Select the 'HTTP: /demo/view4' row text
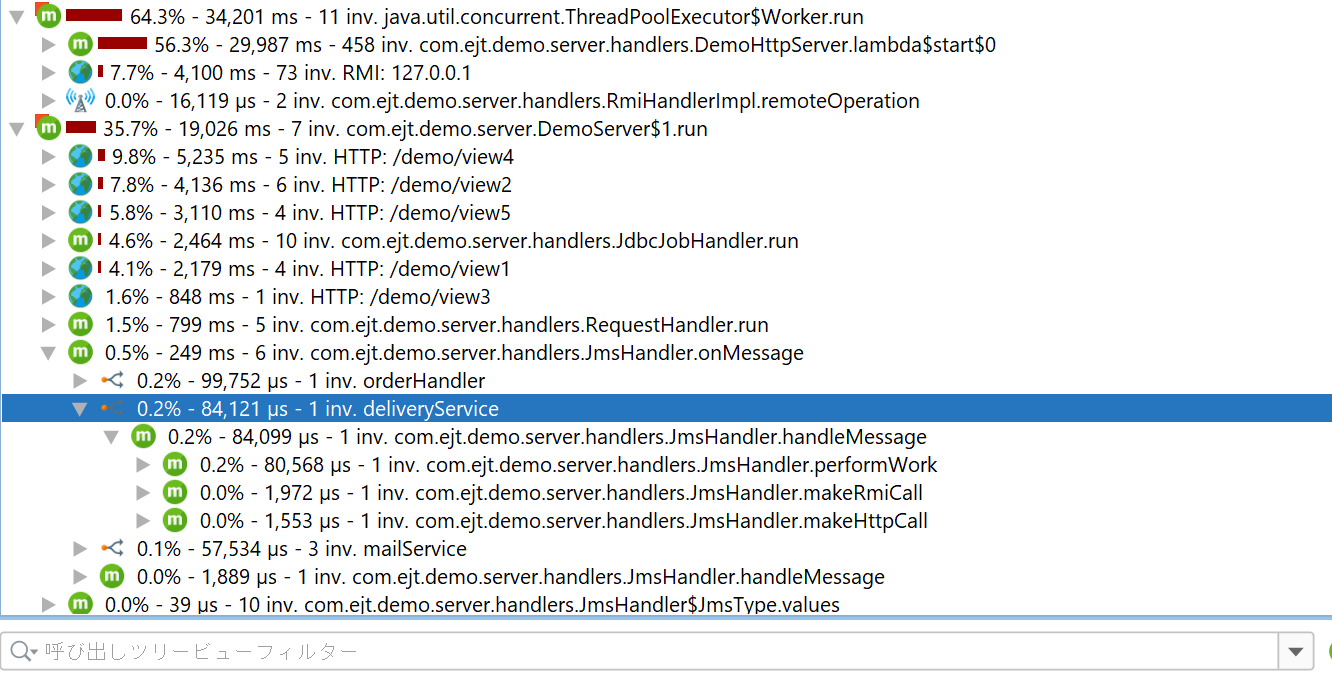1332x675 pixels. point(313,157)
